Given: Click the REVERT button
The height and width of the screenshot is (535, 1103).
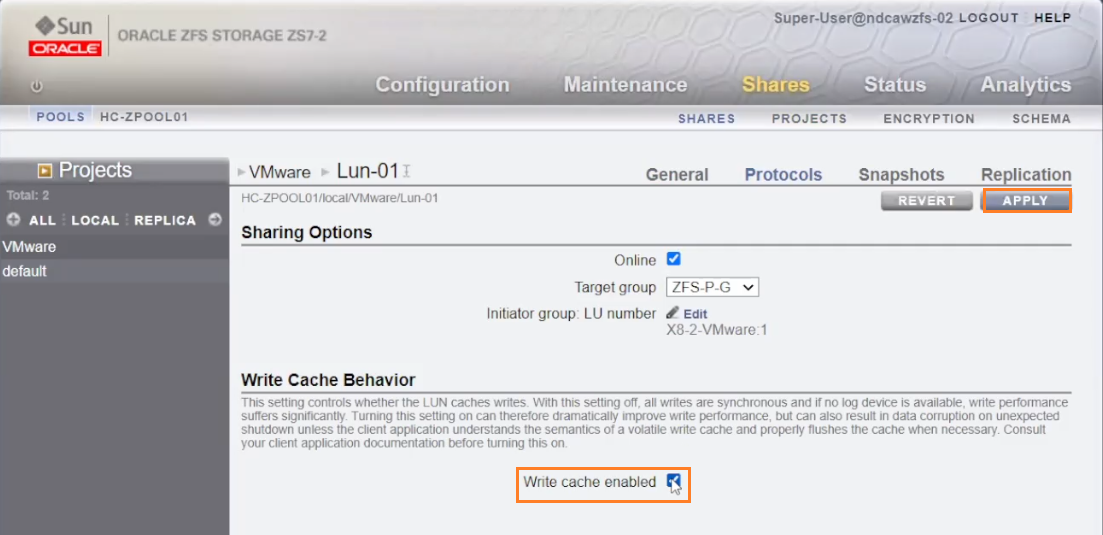Looking at the screenshot, I should [x=926, y=201].
